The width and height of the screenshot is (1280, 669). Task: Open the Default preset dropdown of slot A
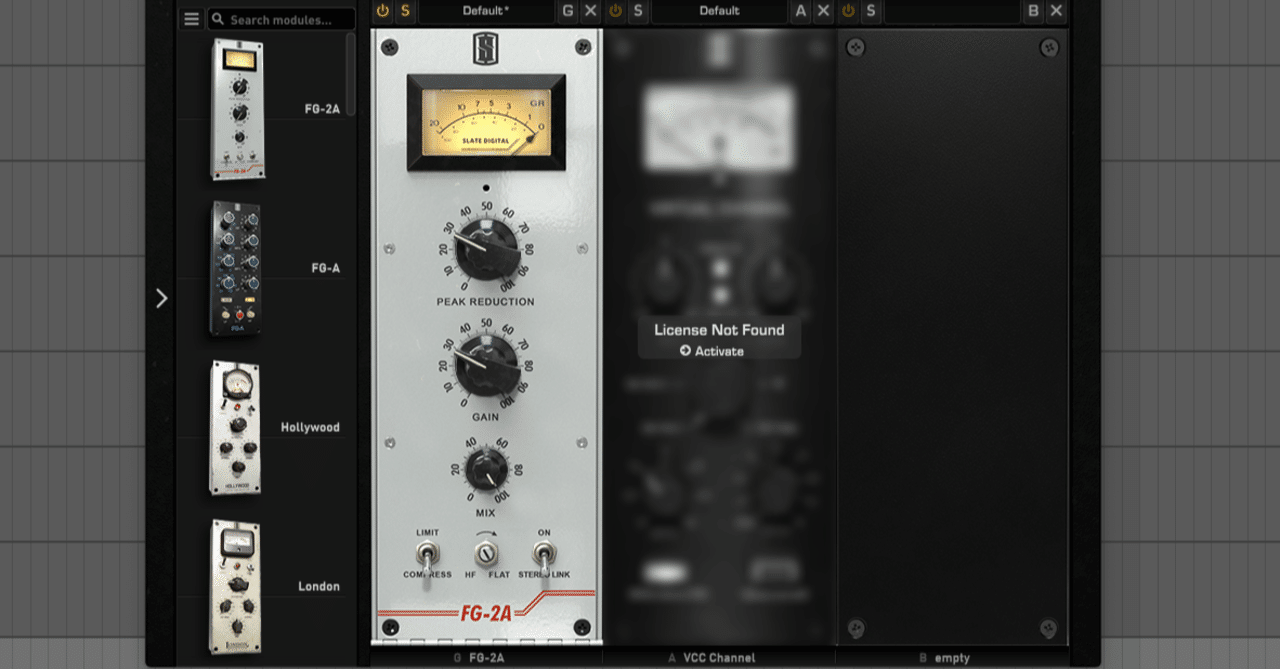click(x=719, y=11)
